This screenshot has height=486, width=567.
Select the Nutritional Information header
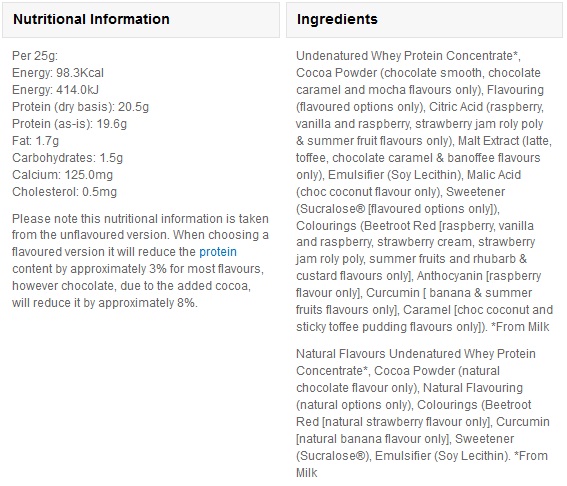[91, 19]
